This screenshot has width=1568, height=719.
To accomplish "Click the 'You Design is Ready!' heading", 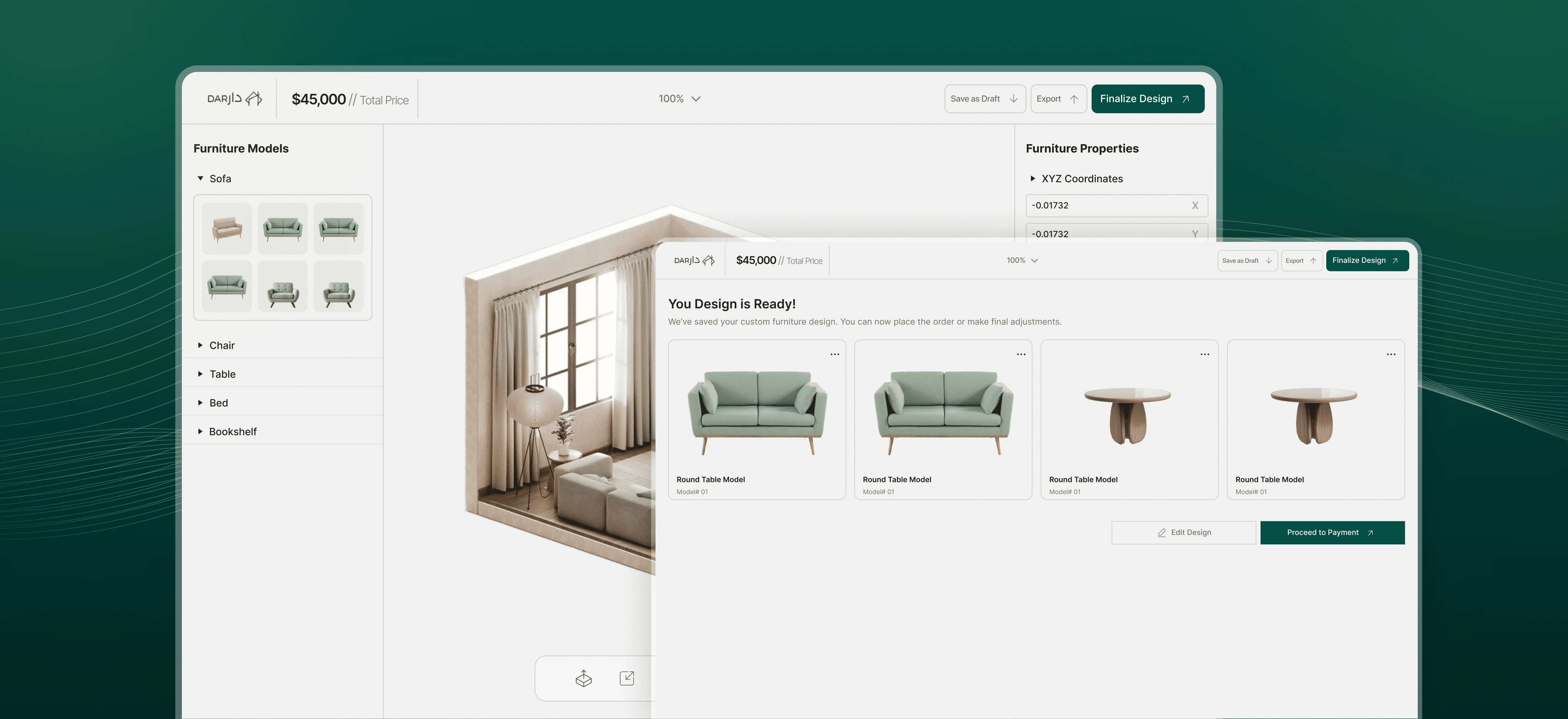I will [732, 304].
